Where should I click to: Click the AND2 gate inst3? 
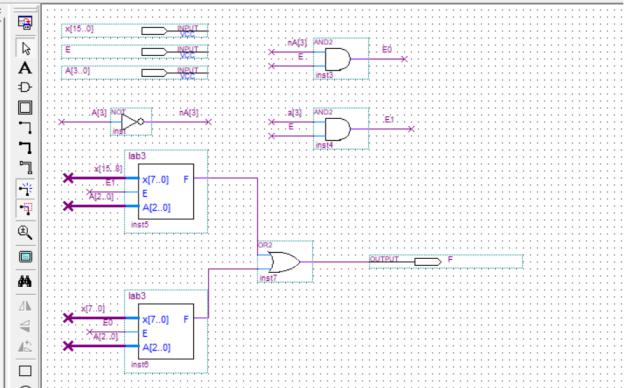341,59
